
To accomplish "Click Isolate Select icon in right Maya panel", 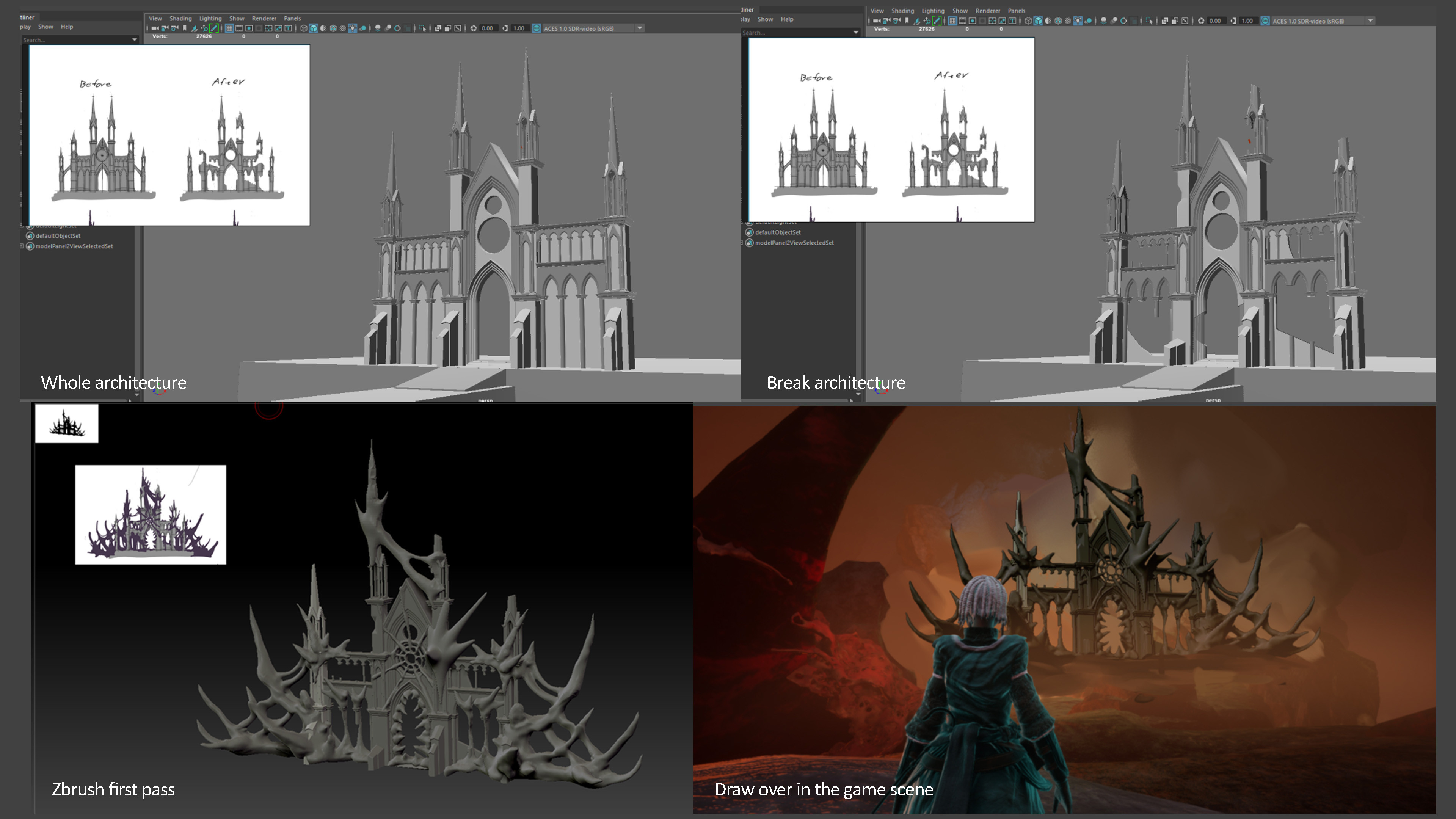I will pyautogui.click(x=1149, y=21).
